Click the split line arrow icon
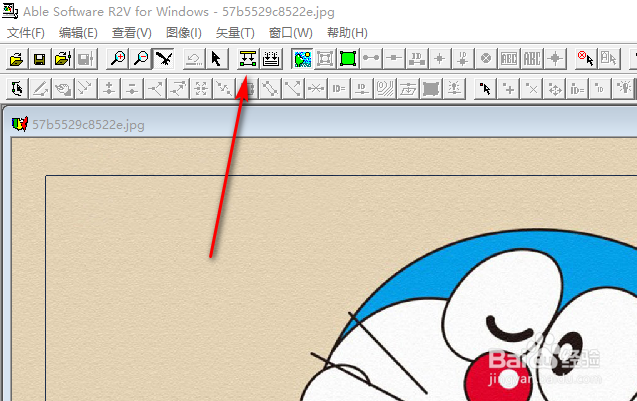 click(155, 89)
